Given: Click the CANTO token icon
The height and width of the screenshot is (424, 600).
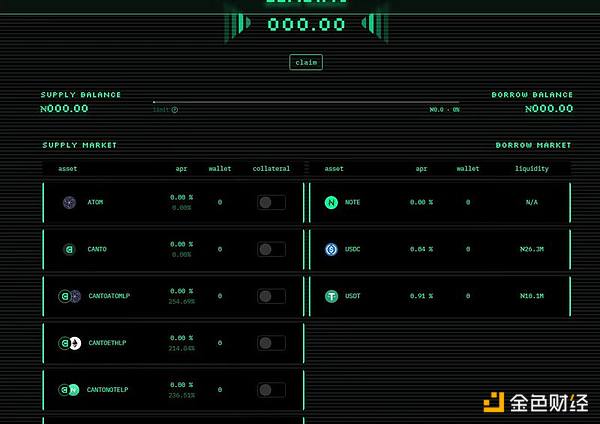Looking at the screenshot, I should [x=69, y=250].
